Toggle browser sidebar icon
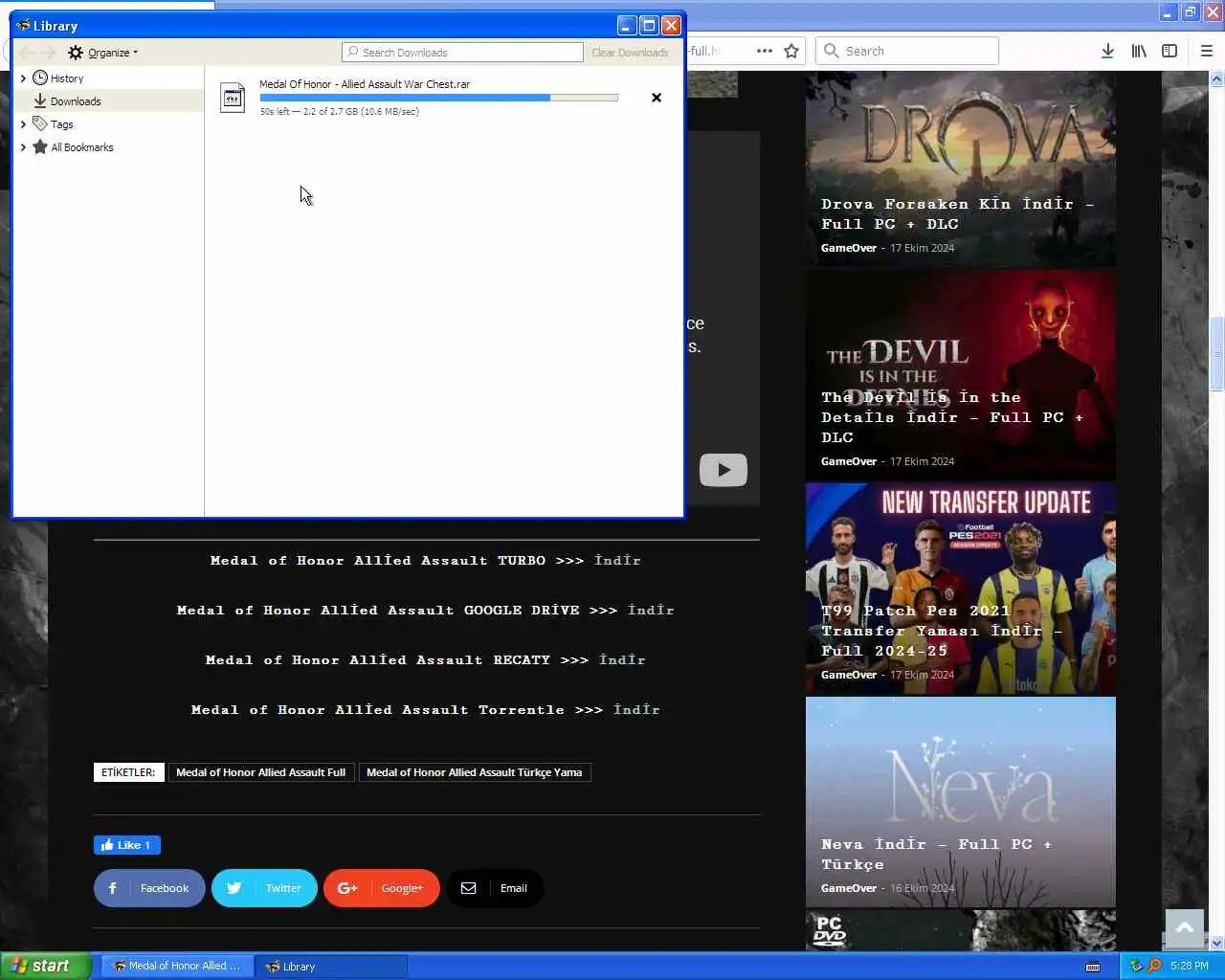The image size is (1225, 980). 1169,51
